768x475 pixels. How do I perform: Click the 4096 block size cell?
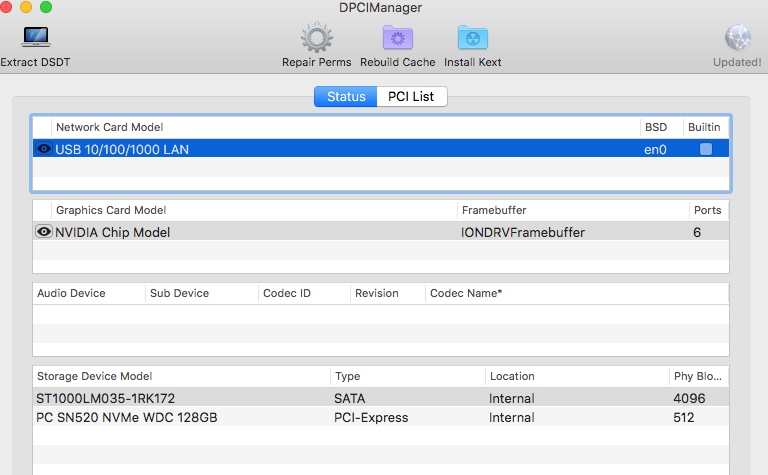(x=689, y=398)
